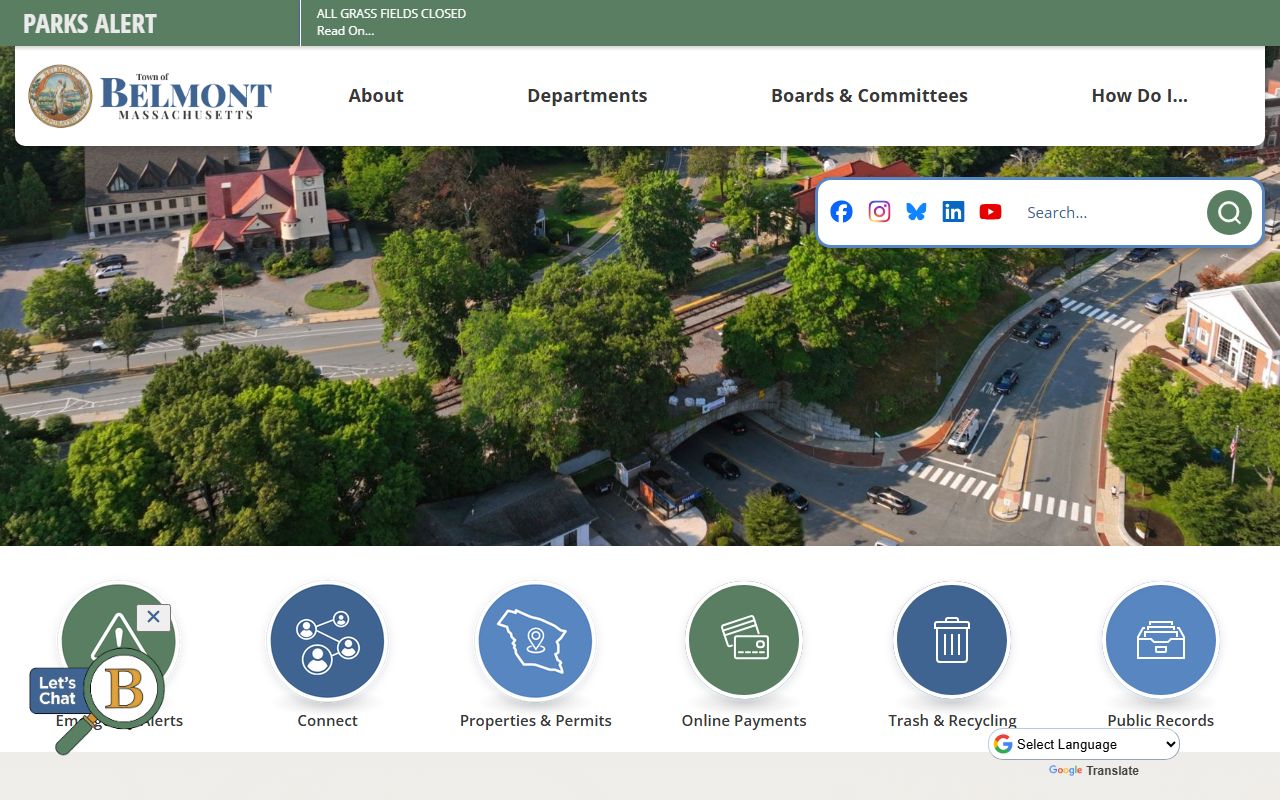This screenshot has width=1280, height=800.
Task: Click the green search magnifier button
Action: tap(1229, 212)
